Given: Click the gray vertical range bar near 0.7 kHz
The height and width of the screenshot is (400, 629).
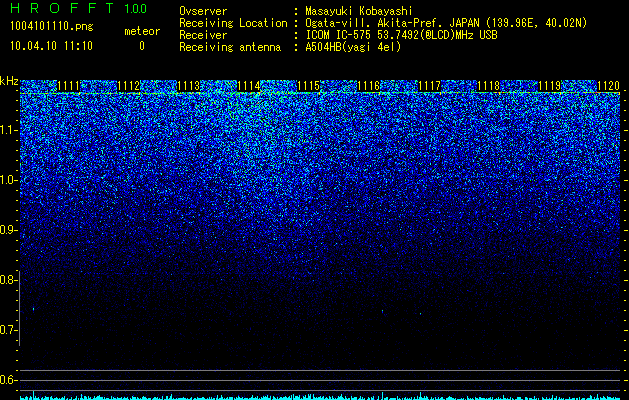Looking at the screenshot, I should point(20,309).
